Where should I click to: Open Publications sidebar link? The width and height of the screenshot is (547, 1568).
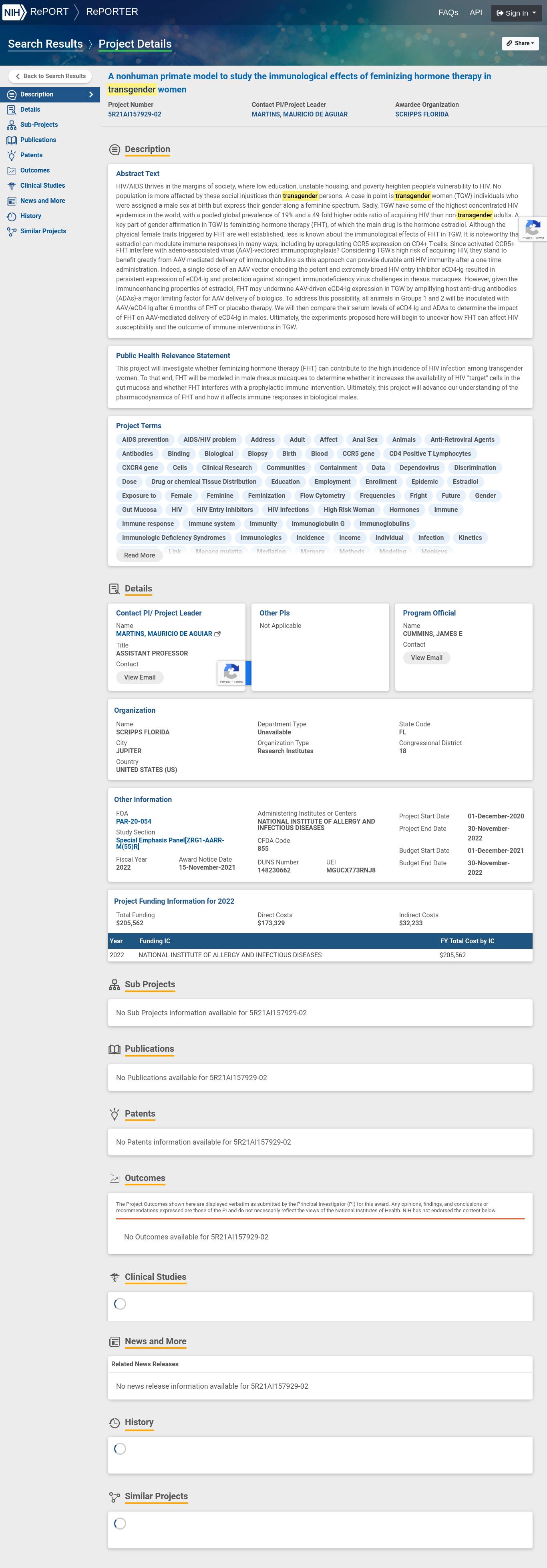click(38, 140)
